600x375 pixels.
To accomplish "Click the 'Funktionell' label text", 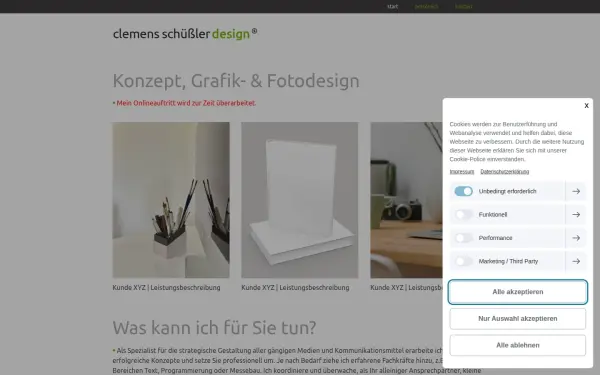I will point(493,215).
